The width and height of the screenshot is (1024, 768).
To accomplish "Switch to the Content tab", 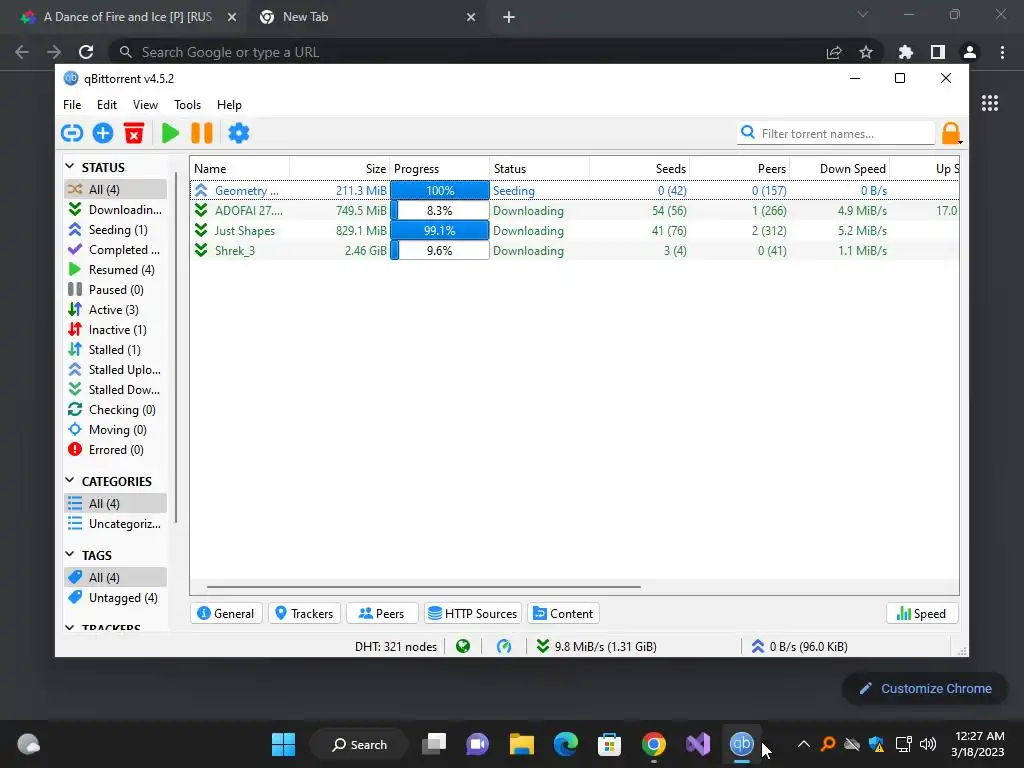I will [564, 613].
